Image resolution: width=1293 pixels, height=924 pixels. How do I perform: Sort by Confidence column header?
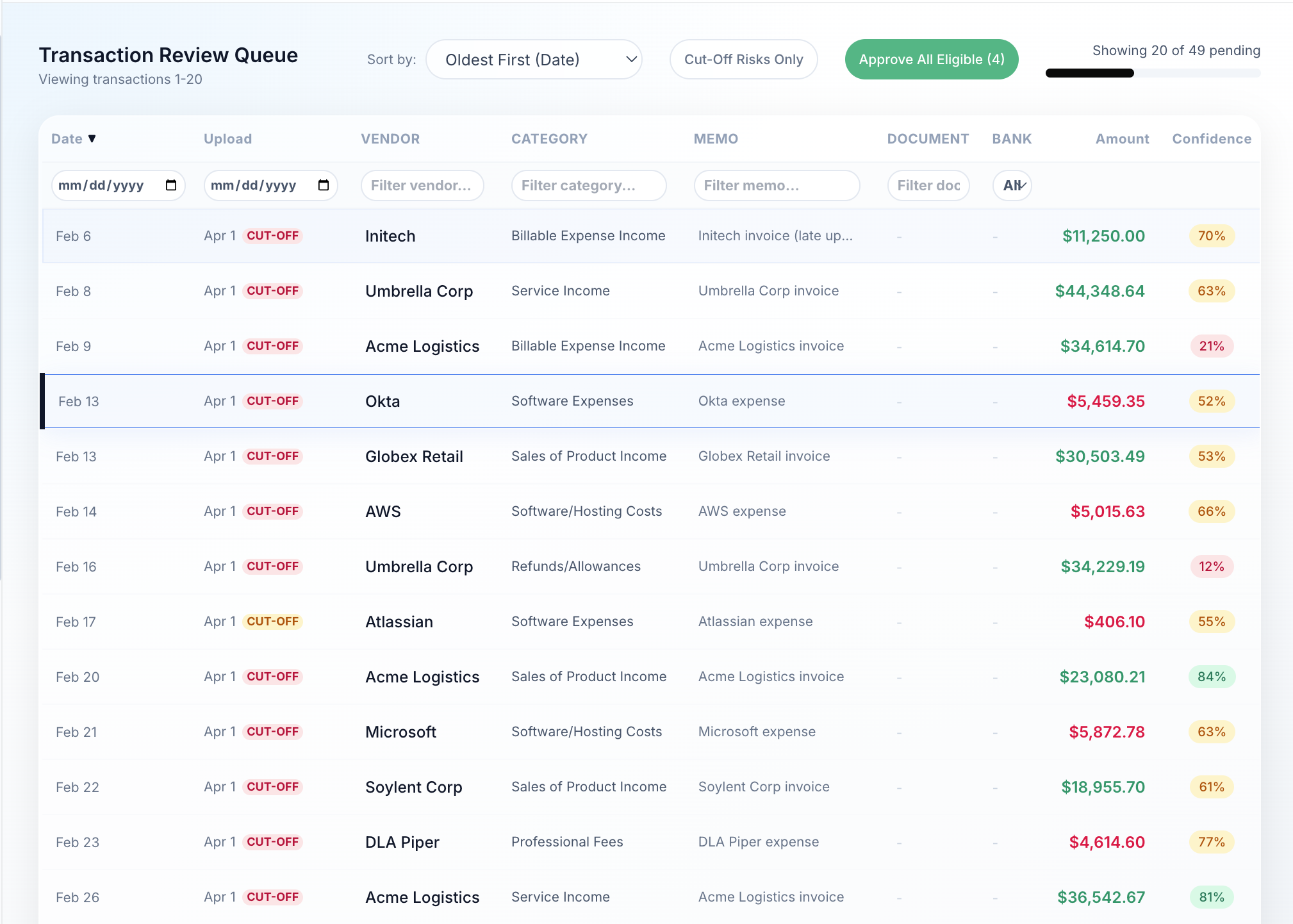coord(1212,138)
